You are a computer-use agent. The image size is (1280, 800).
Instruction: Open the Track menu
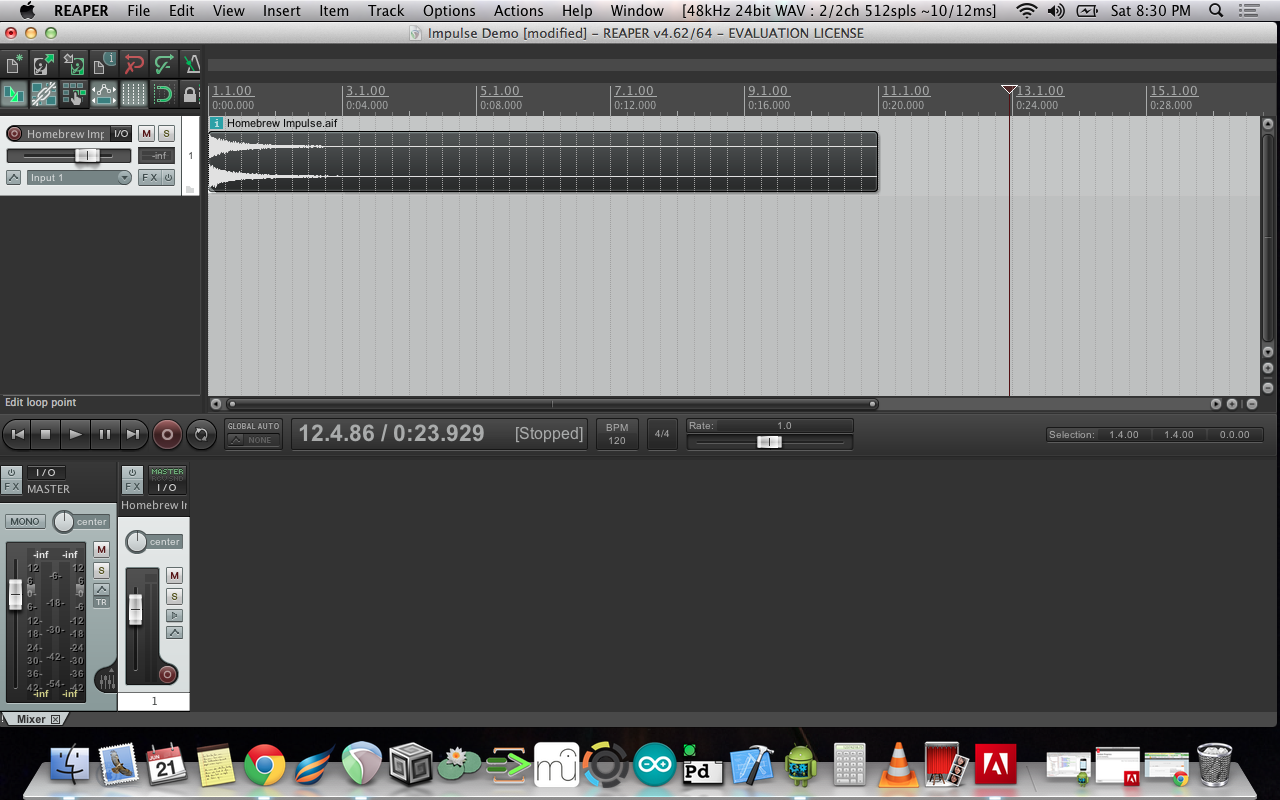coord(386,11)
